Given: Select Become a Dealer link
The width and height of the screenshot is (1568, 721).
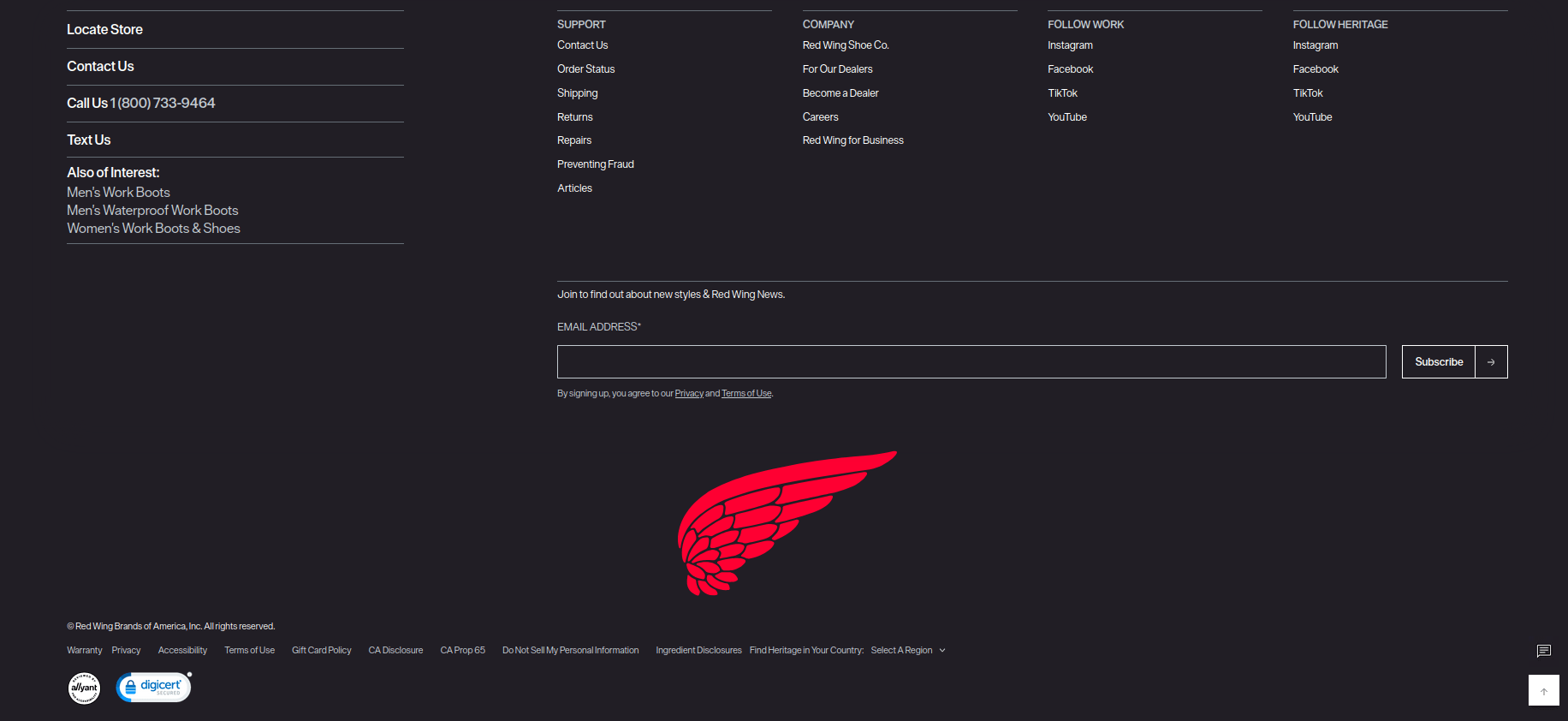Looking at the screenshot, I should (840, 93).
